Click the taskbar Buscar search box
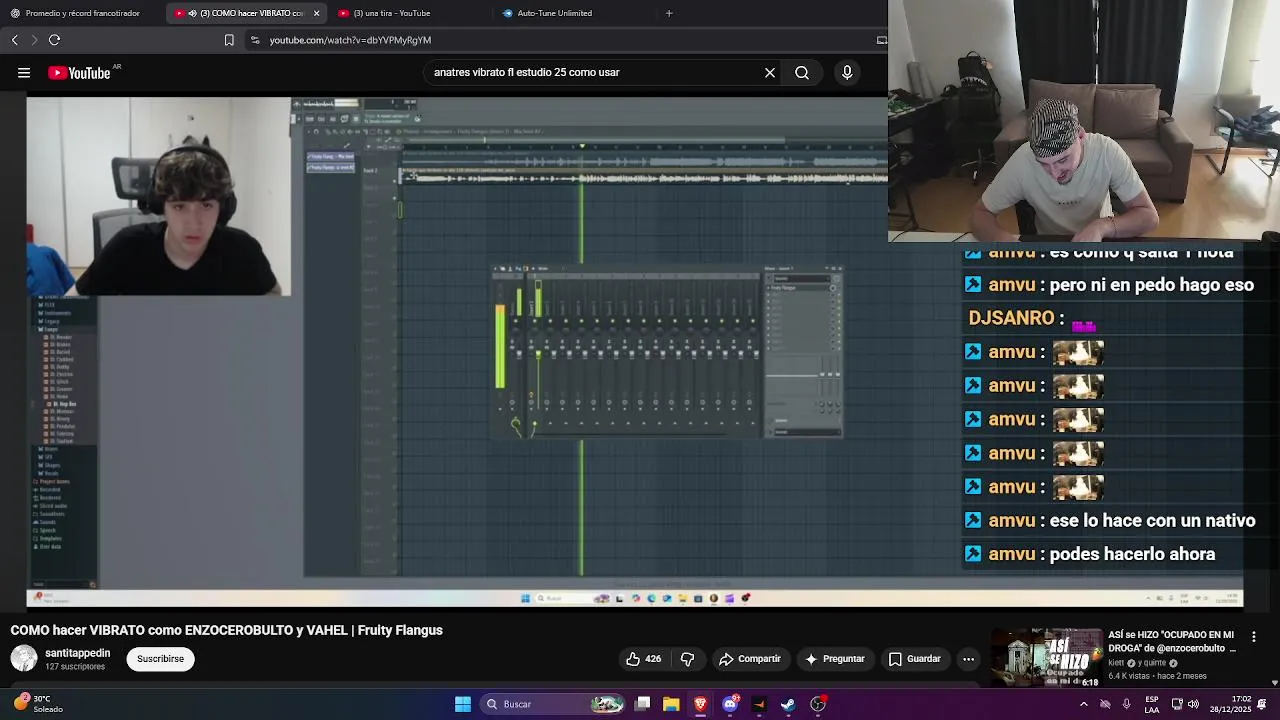 tap(552, 704)
